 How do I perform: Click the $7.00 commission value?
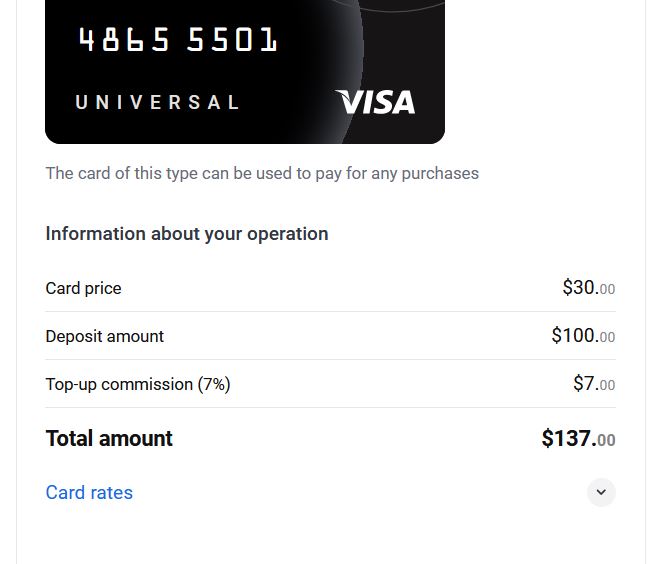point(594,384)
